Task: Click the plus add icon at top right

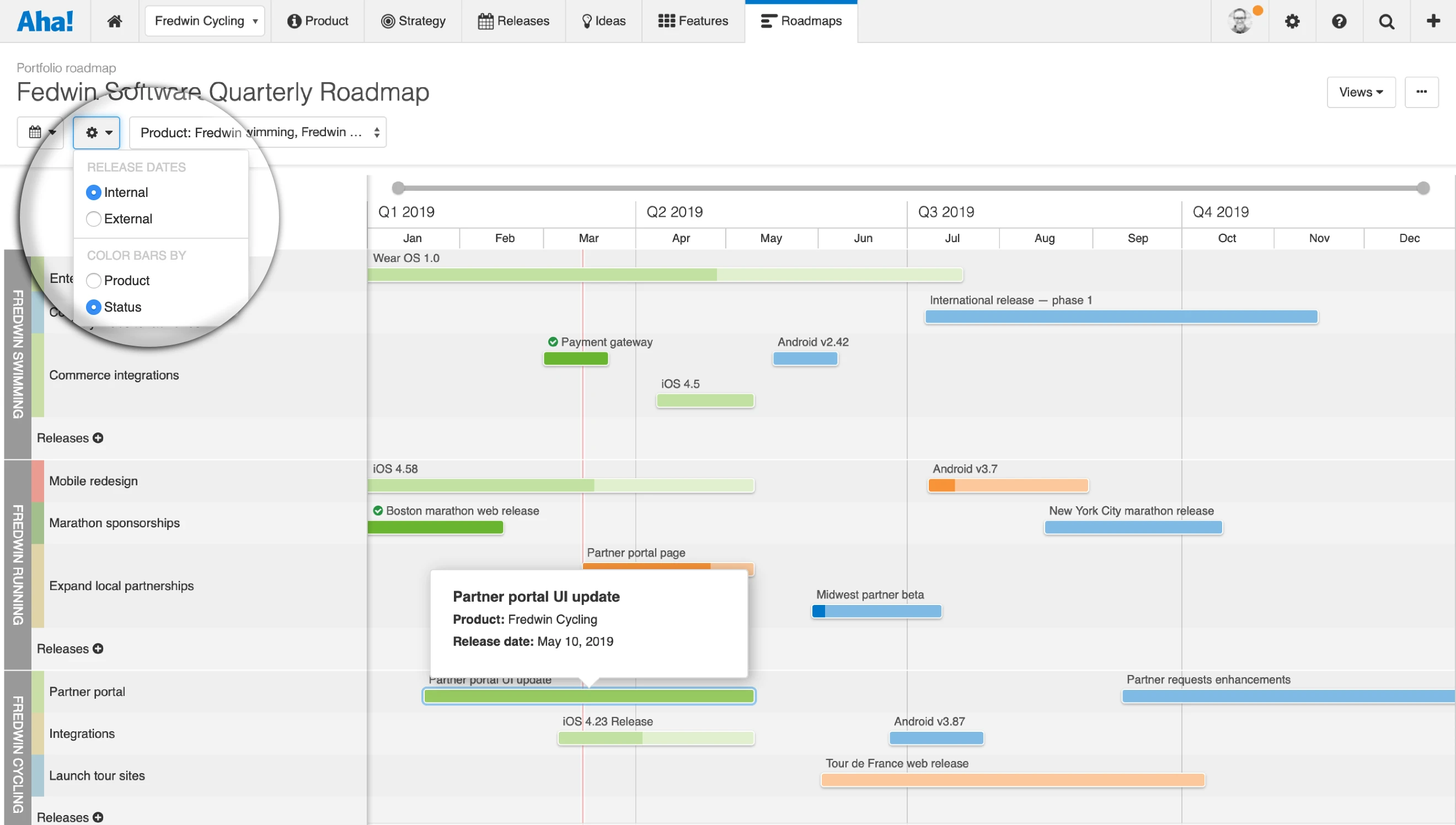Action: click(x=1433, y=21)
